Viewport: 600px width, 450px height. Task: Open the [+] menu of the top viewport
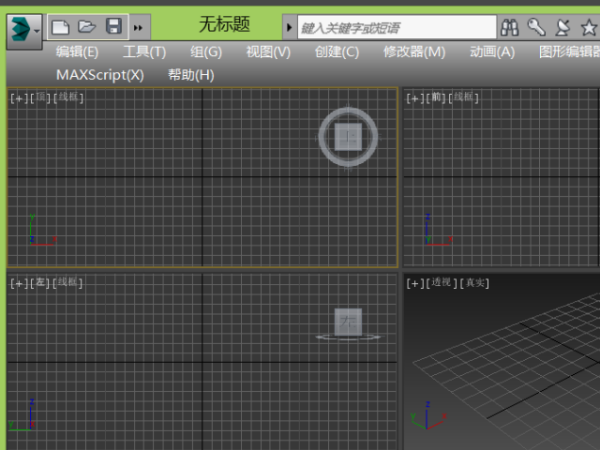(x=17, y=97)
